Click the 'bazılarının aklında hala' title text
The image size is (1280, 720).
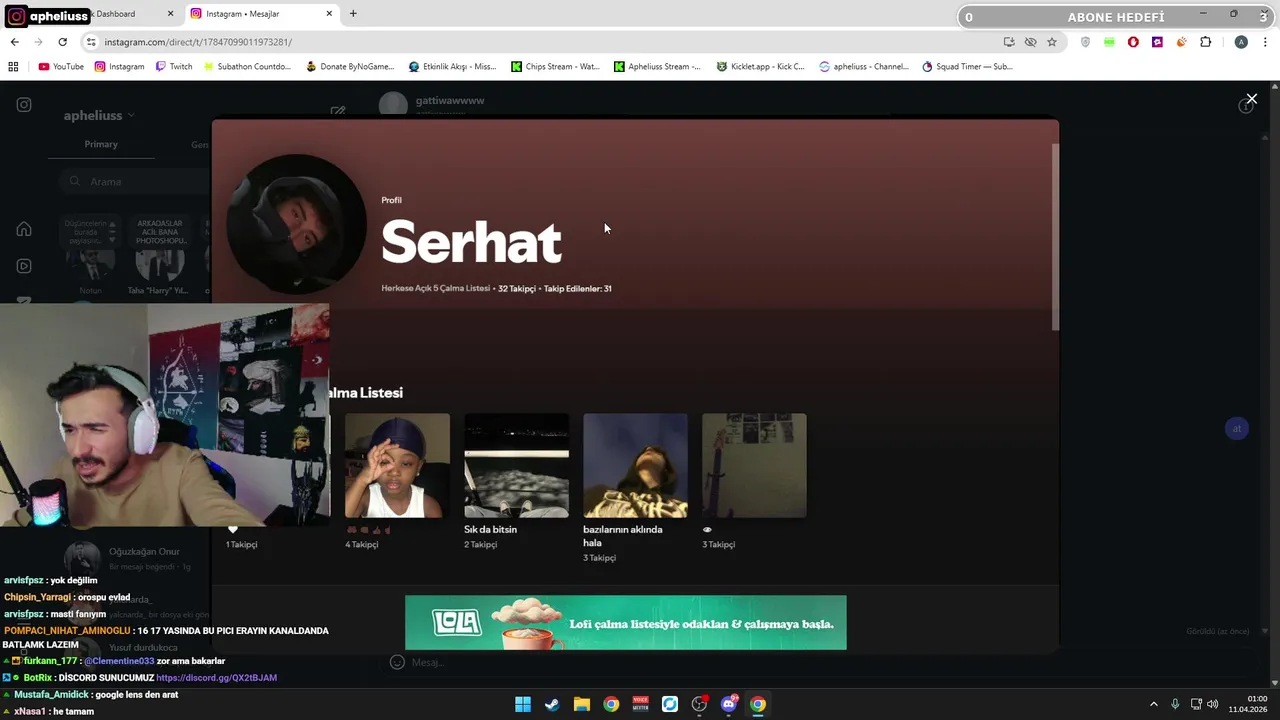click(622, 536)
